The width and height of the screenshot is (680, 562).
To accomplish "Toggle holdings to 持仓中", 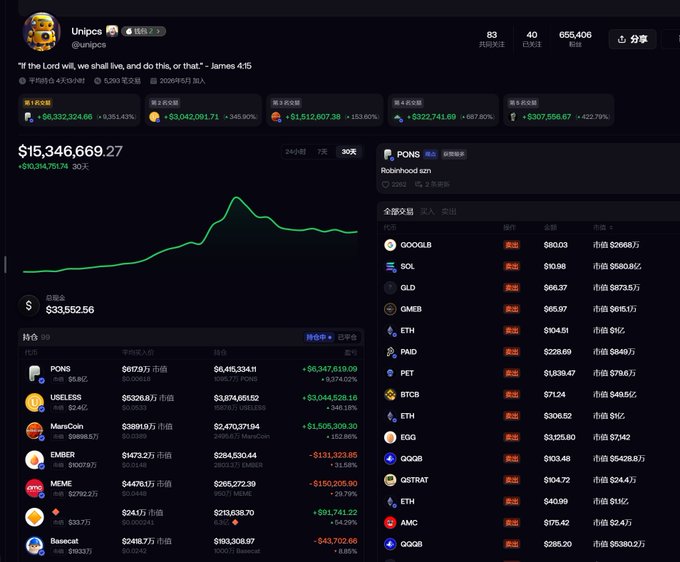I will pyautogui.click(x=319, y=337).
